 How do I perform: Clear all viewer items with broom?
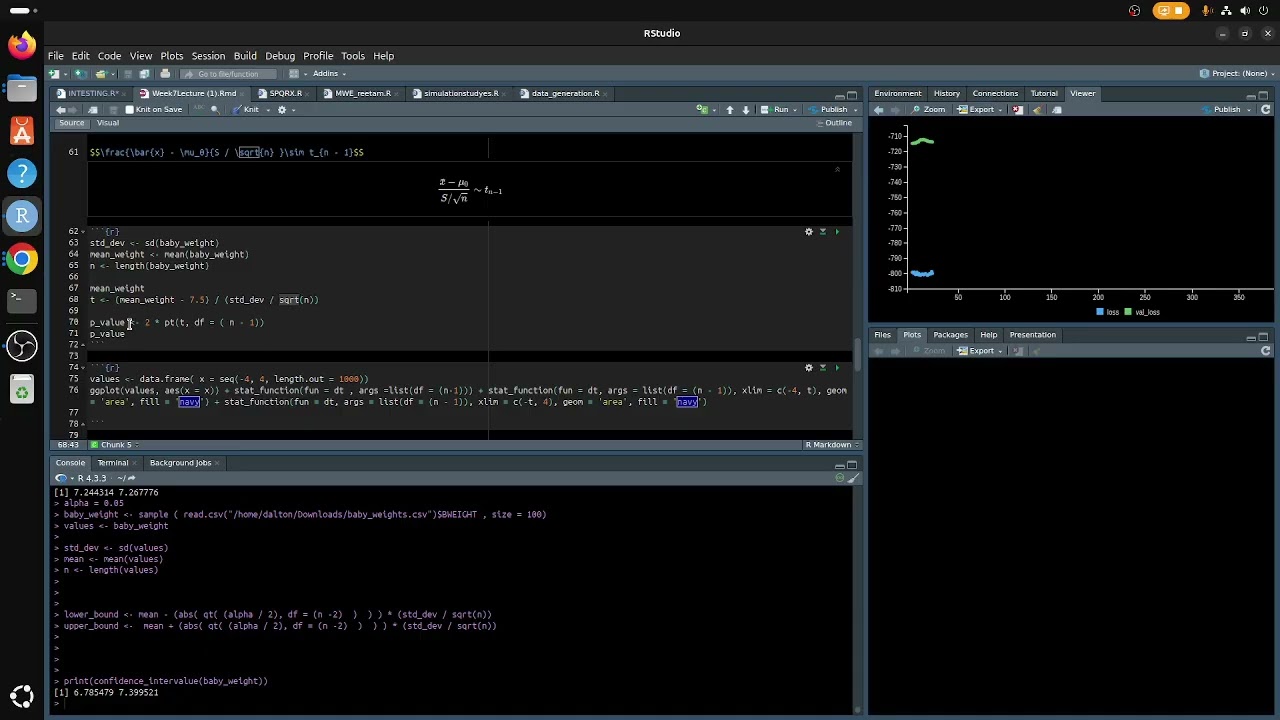[1037, 110]
